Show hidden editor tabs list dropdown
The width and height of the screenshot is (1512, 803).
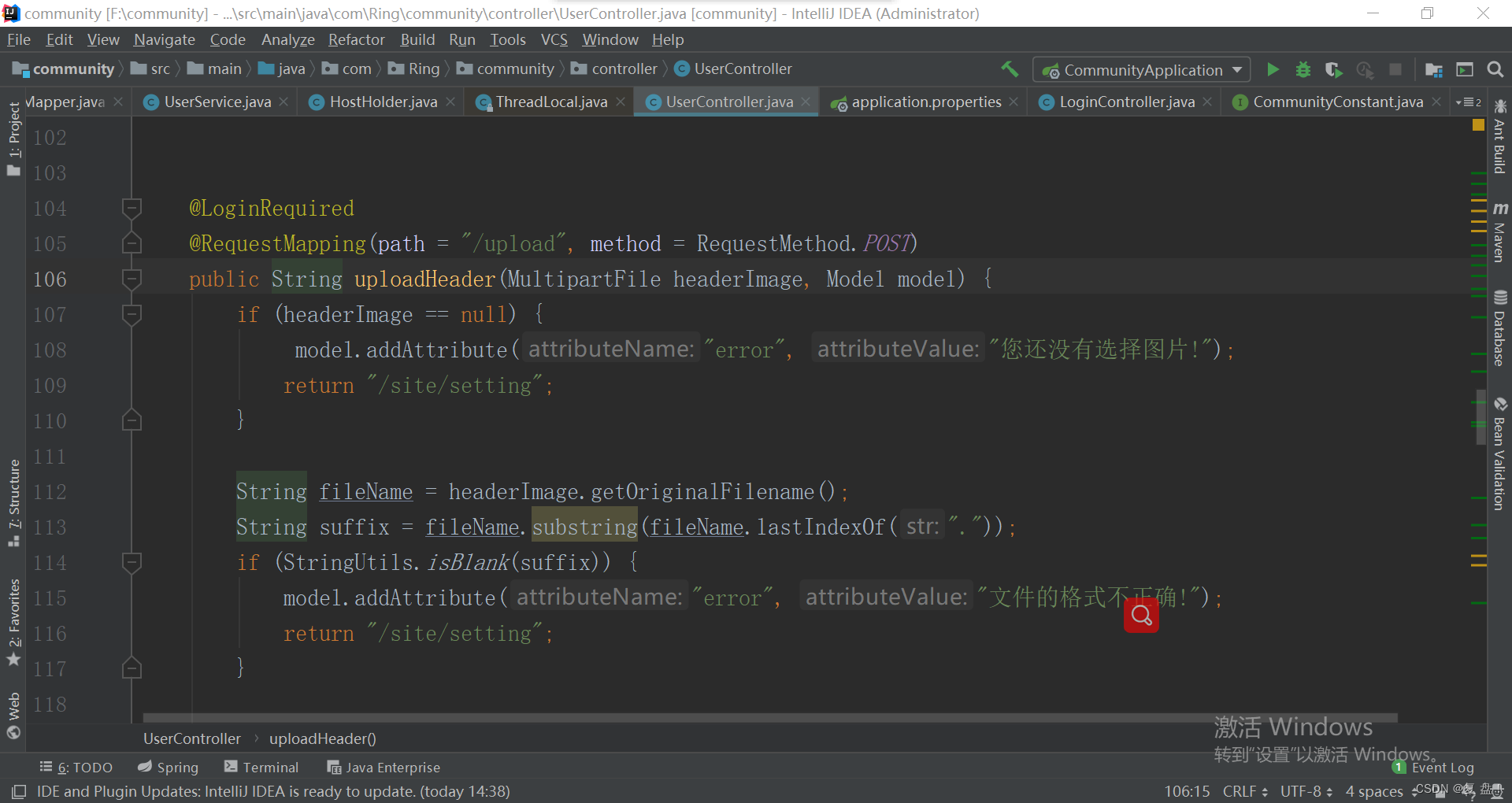coord(1469,102)
